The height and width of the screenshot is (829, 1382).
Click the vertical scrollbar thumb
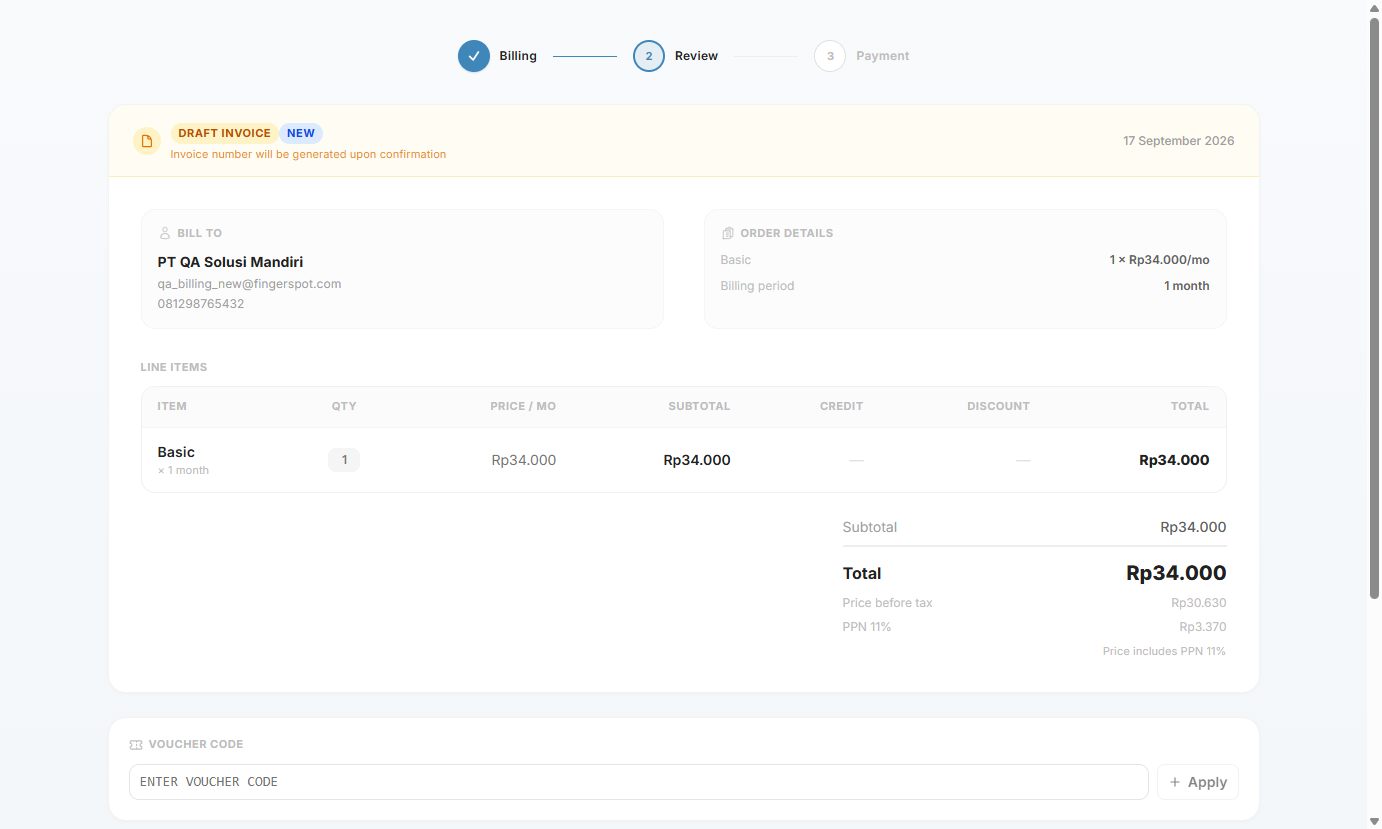1374,308
